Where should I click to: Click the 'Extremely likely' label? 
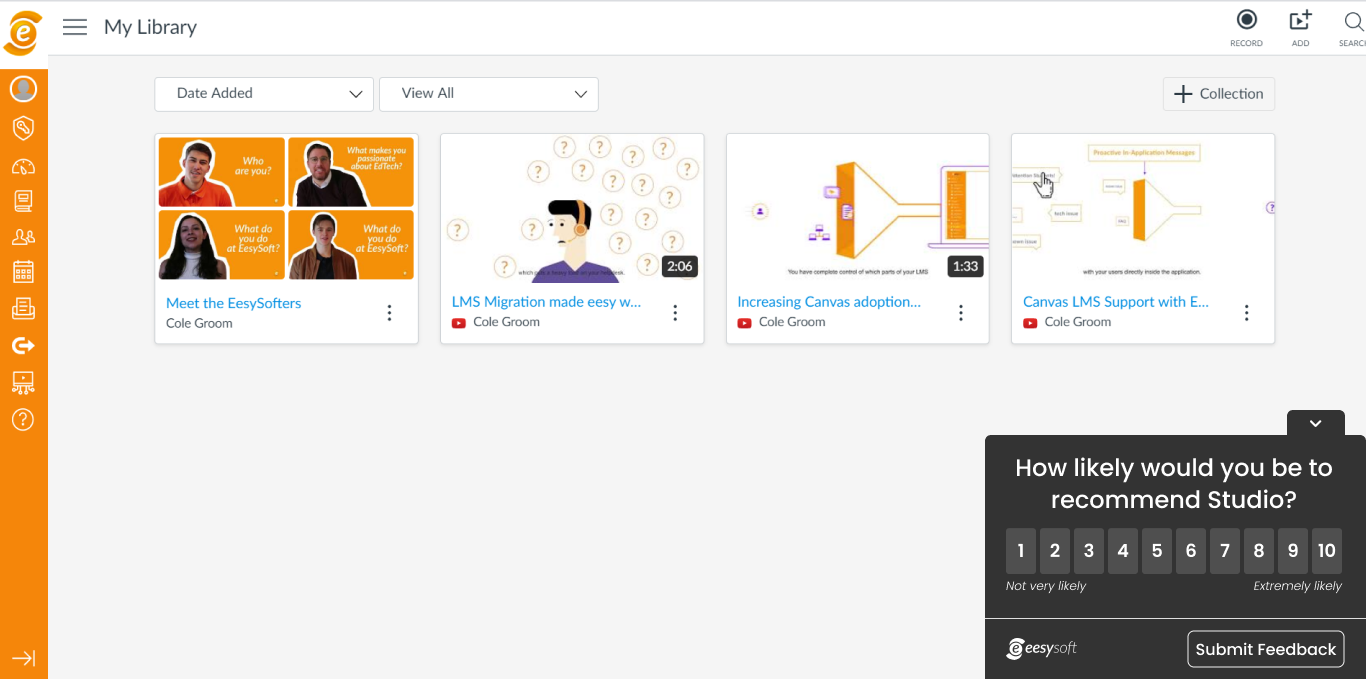(x=1298, y=586)
